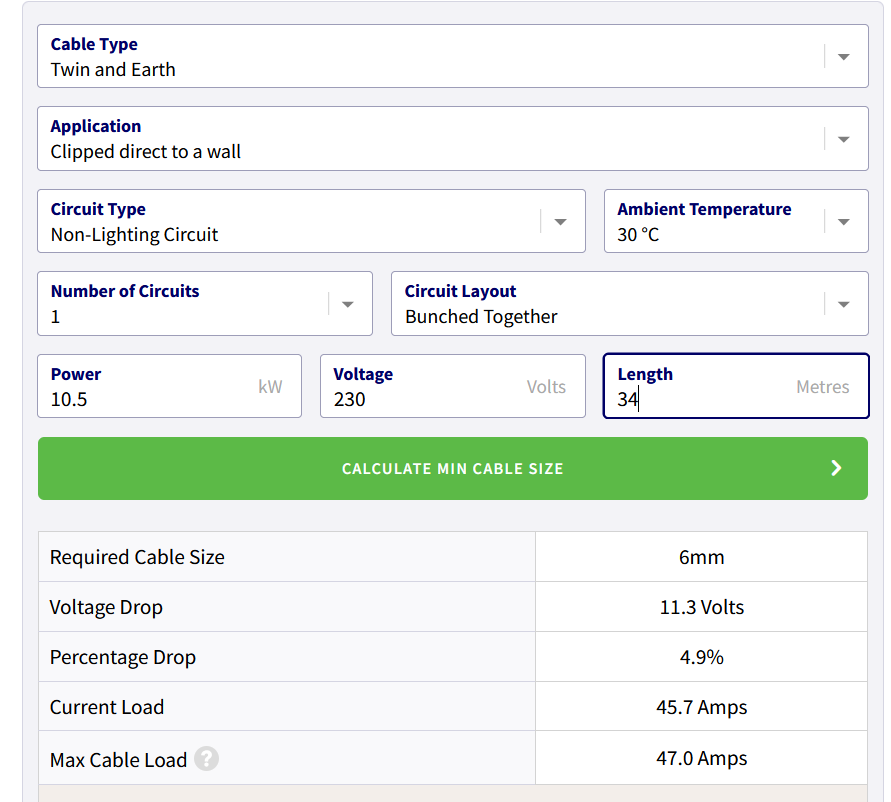Open the Circuit Type dropdown arrow

560,222
